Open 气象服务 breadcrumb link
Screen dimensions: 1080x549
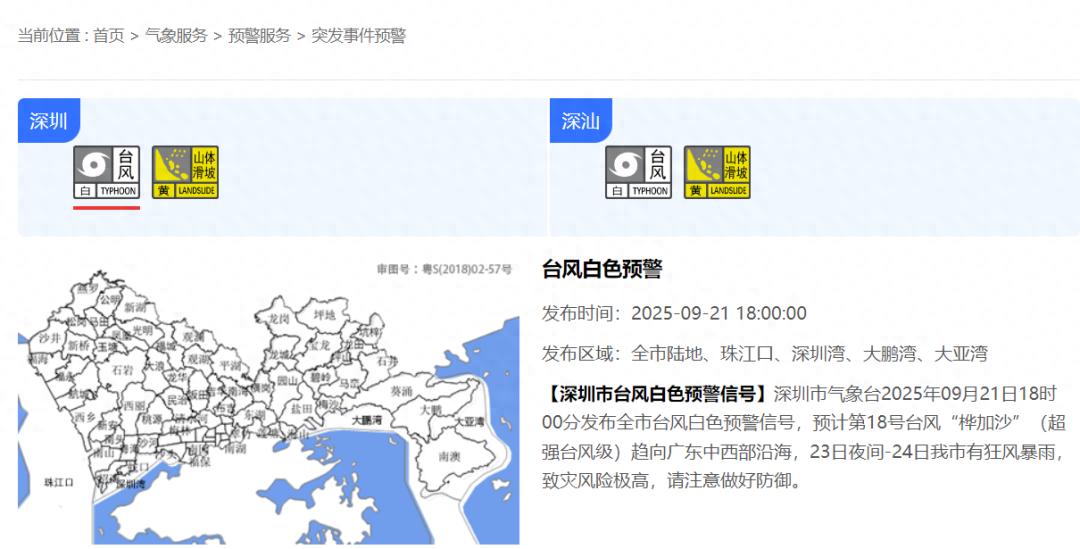(x=176, y=36)
